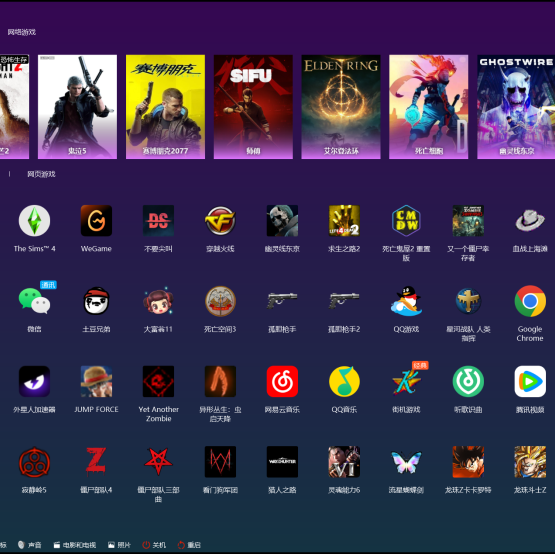The height and width of the screenshot is (554, 555).
Task: Open the SIFU 师傅 game cover
Action: click(x=253, y=107)
